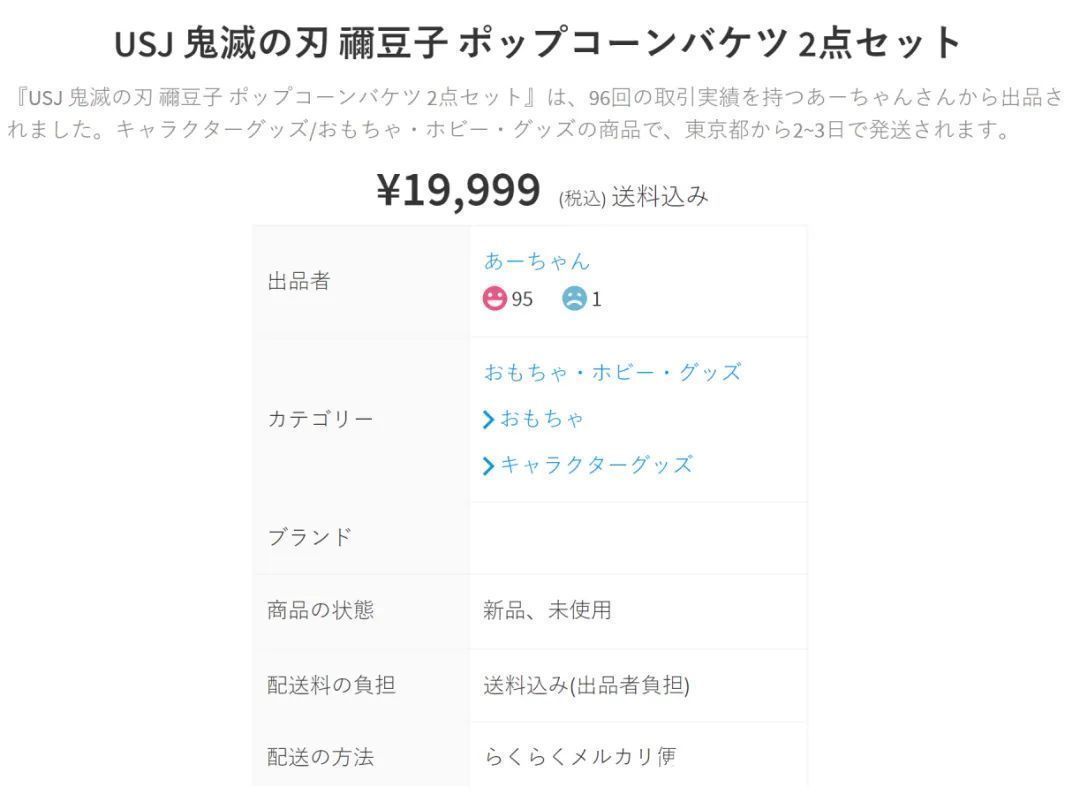Click the 出品者 row label
Viewport: 1080px width, 810px height.
298,281
